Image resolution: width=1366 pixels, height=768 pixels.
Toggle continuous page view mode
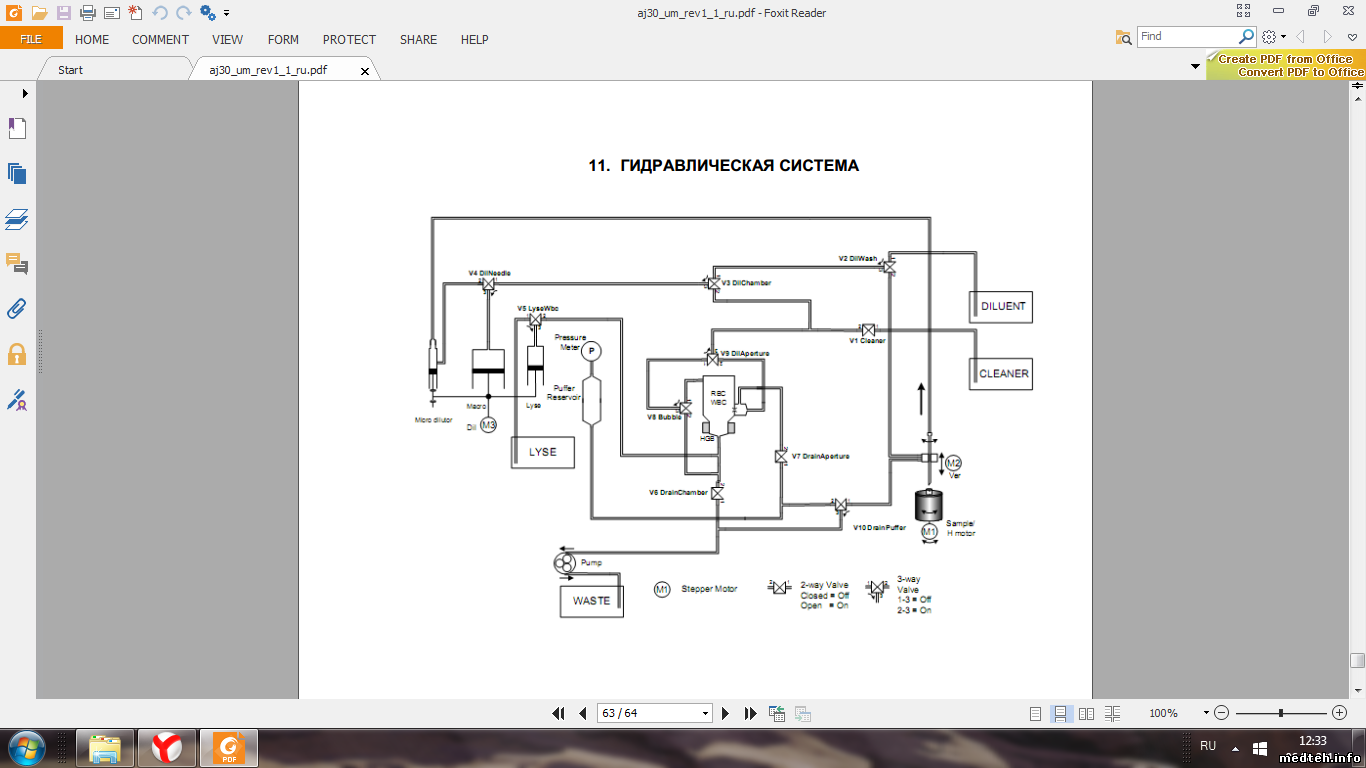(x=1062, y=713)
